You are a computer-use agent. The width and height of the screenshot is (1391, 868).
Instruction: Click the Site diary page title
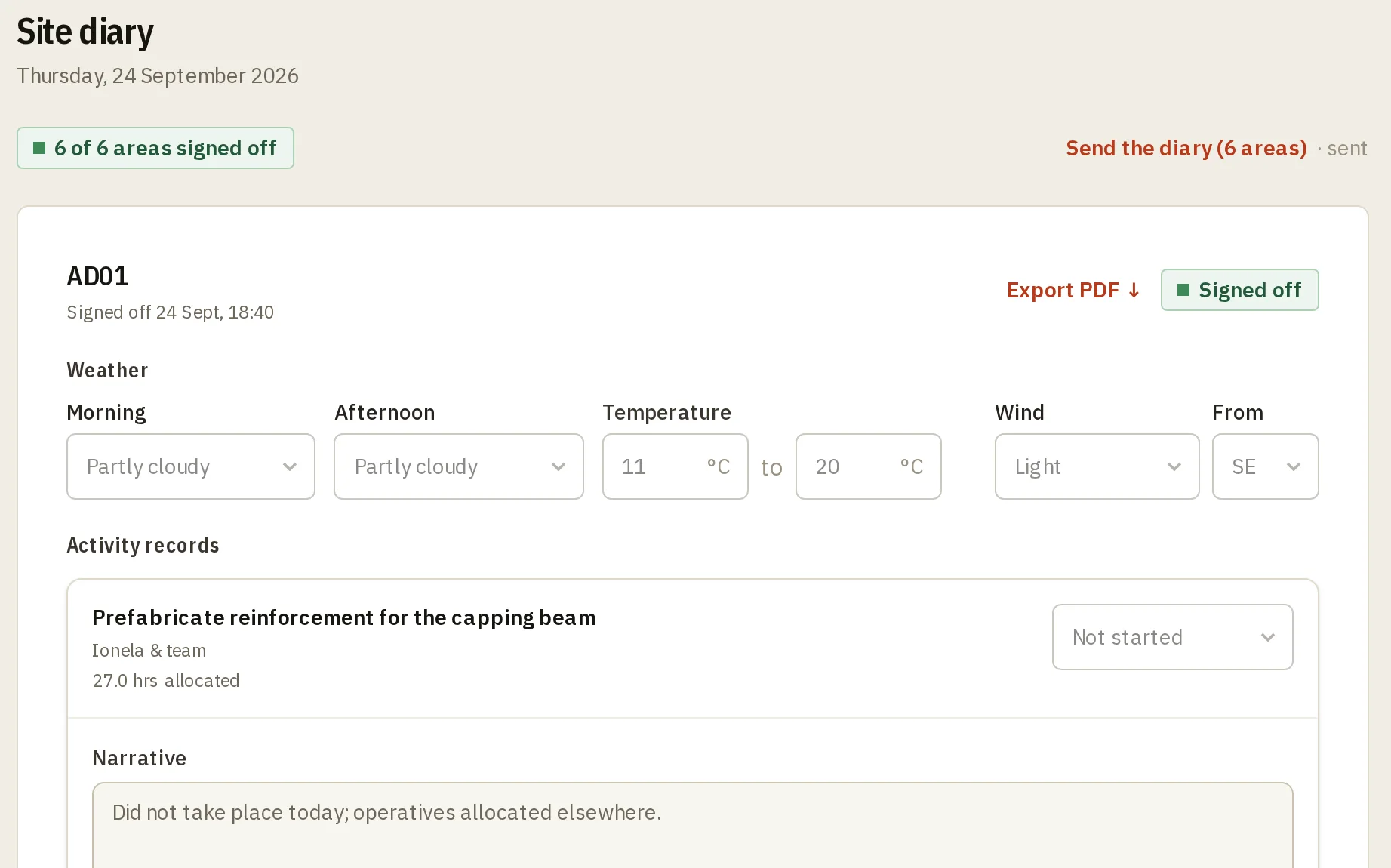click(85, 32)
